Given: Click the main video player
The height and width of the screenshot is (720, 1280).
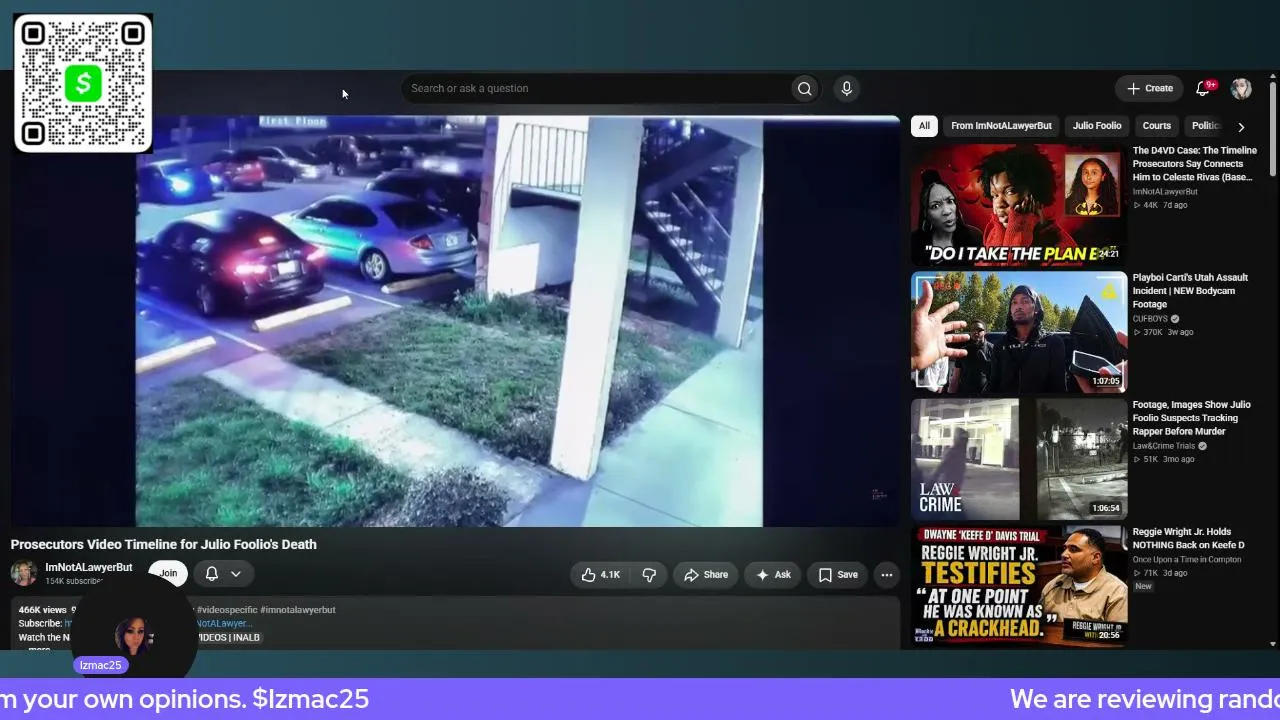Looking at the screenshot, I should point(455,321).
